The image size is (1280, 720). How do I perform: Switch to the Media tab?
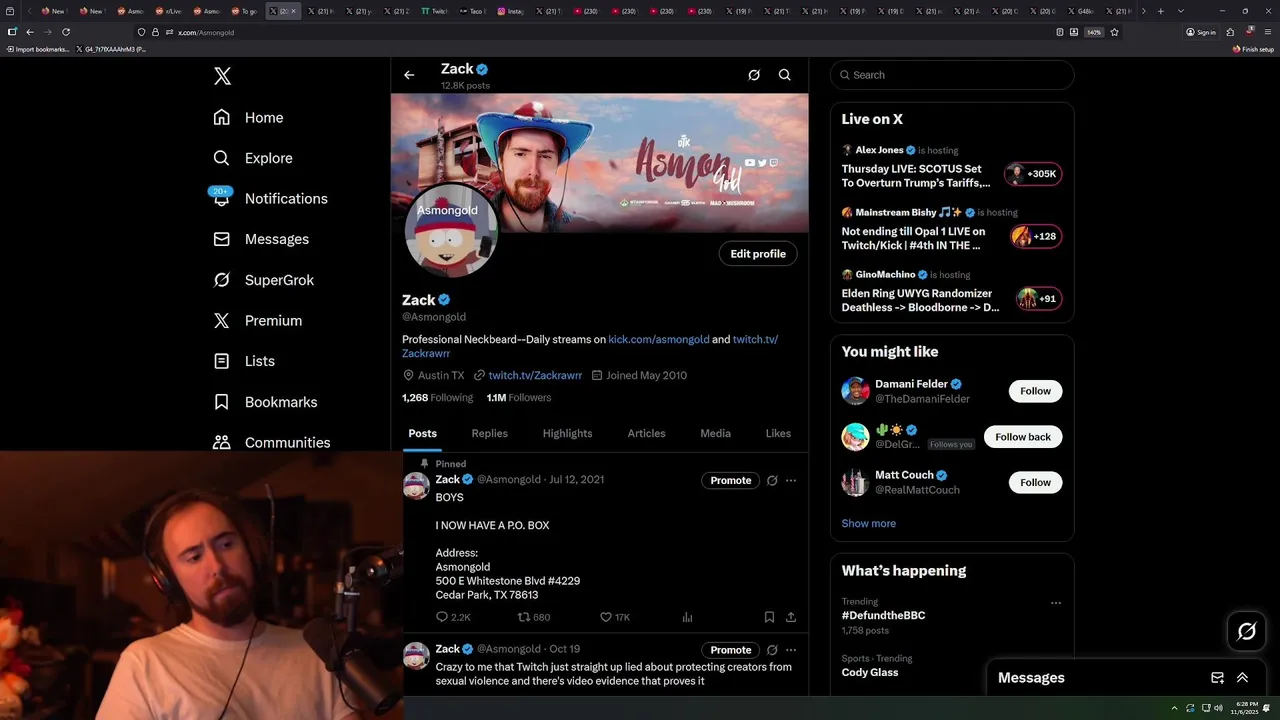[x=715, y=433]
